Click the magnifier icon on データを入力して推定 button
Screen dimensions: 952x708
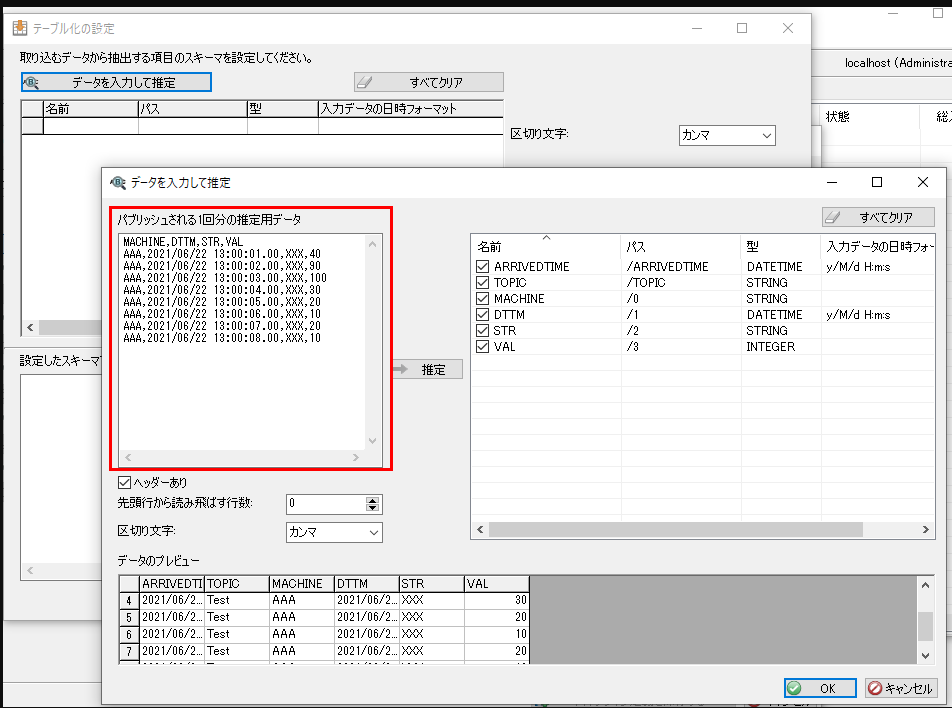pyautogui.click(x=32, y=82)
